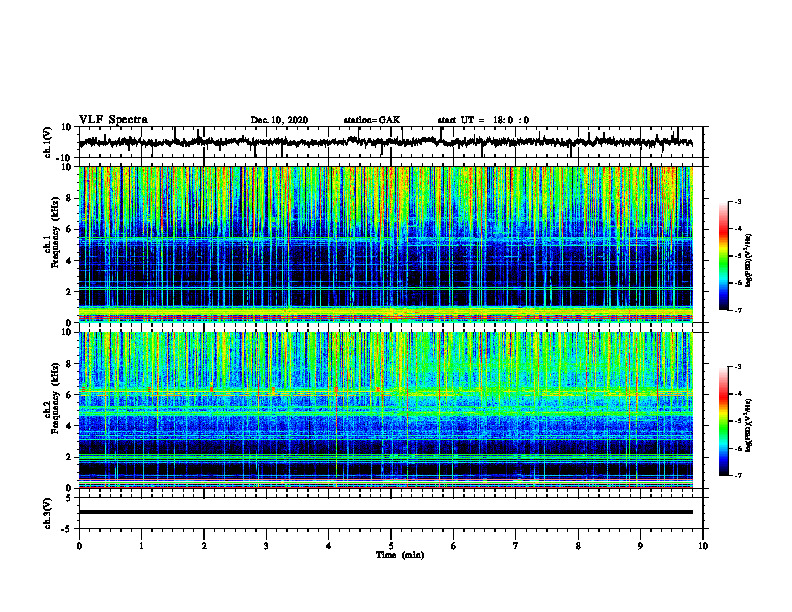
Task: Click time axis tick label "2"
Action: (204, 546)
